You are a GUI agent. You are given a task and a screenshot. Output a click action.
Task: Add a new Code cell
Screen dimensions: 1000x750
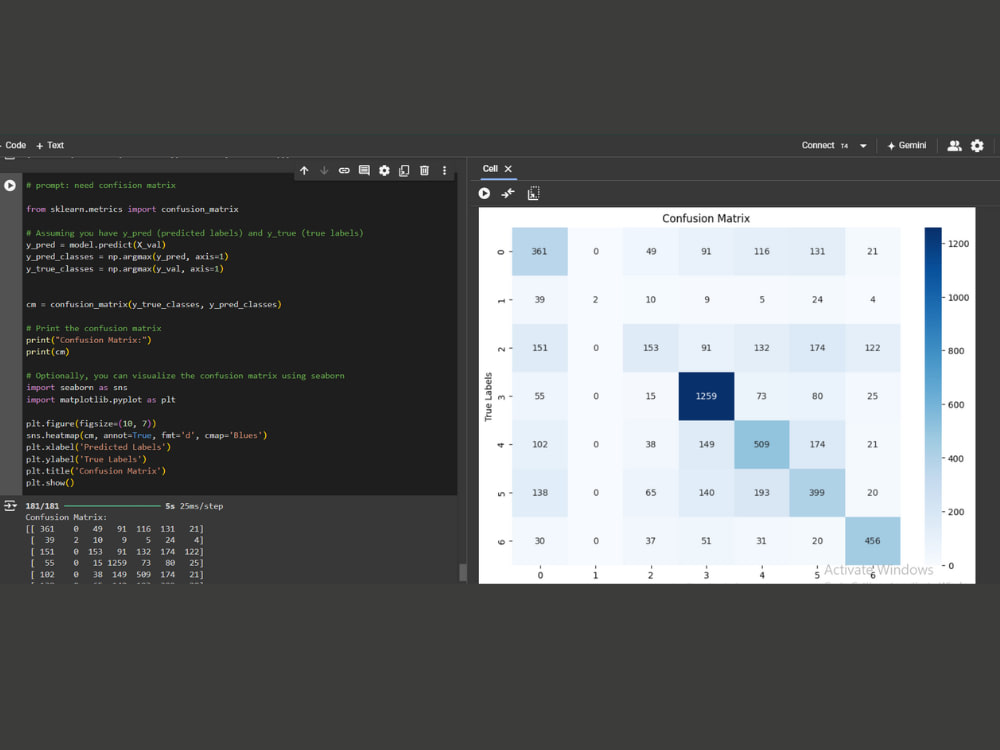[13, 145]
